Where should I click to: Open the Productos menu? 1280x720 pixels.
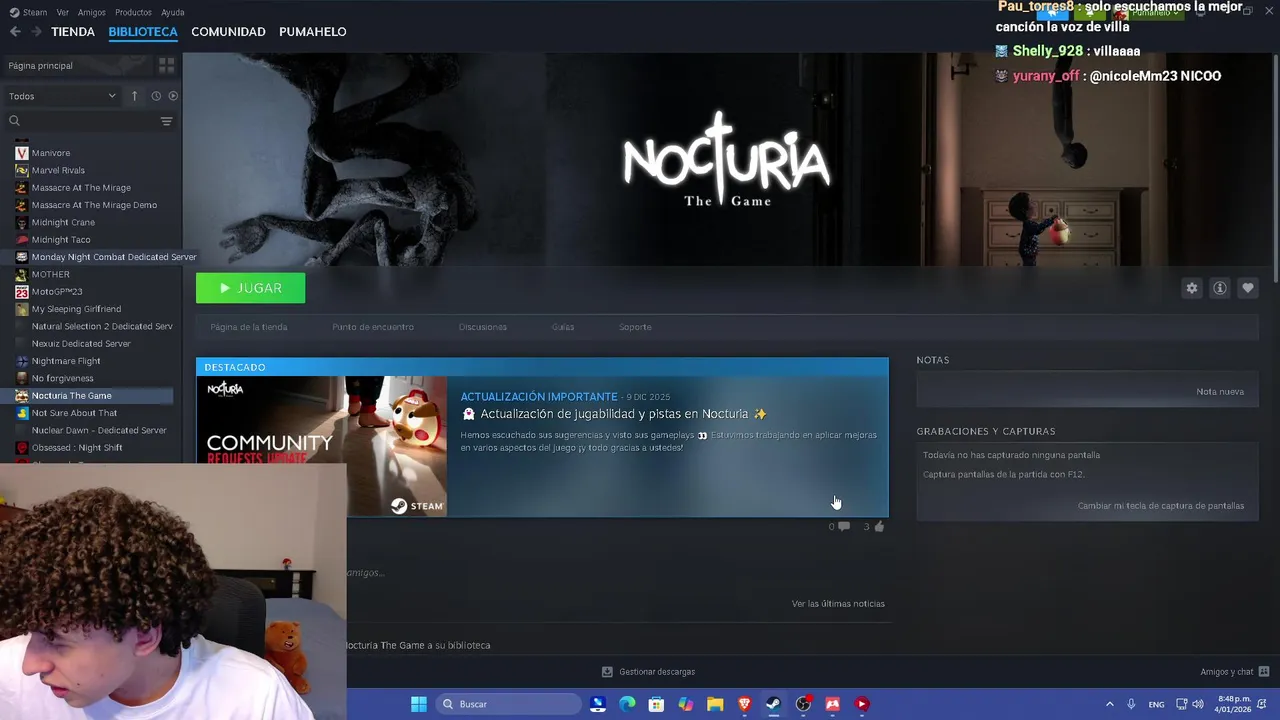click(x=133, y=12)
